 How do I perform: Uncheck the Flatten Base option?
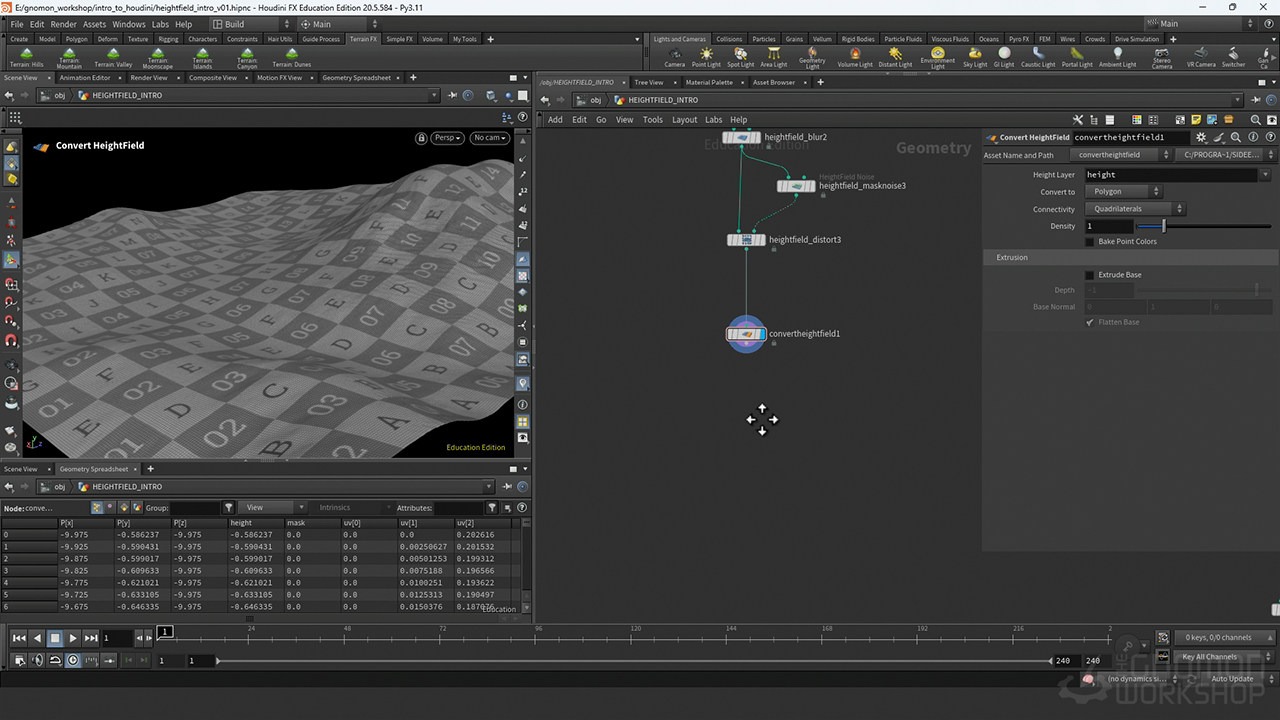(x=1090, y=322)
